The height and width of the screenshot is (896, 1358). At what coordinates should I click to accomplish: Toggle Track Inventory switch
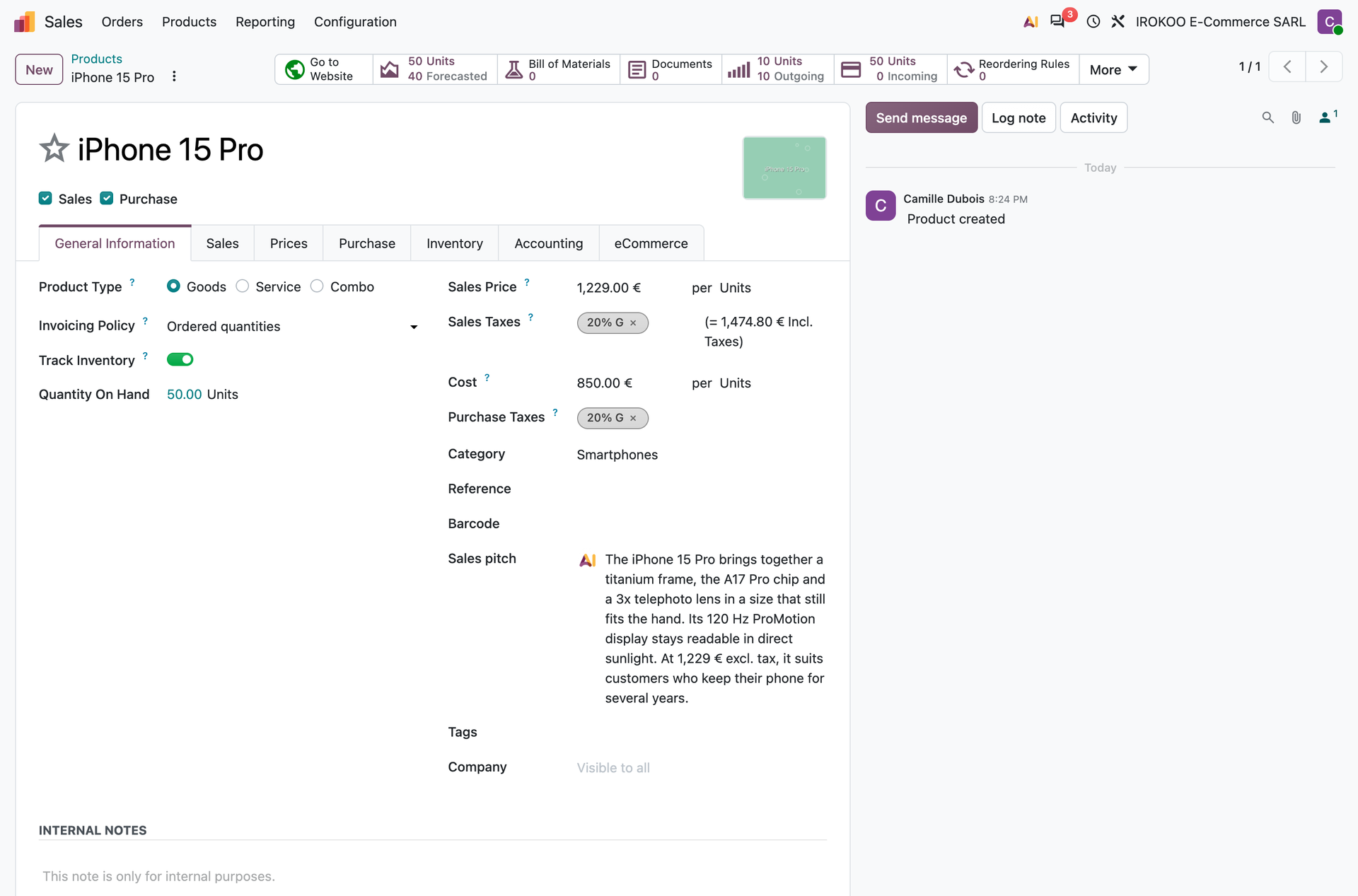click(180, 360)
